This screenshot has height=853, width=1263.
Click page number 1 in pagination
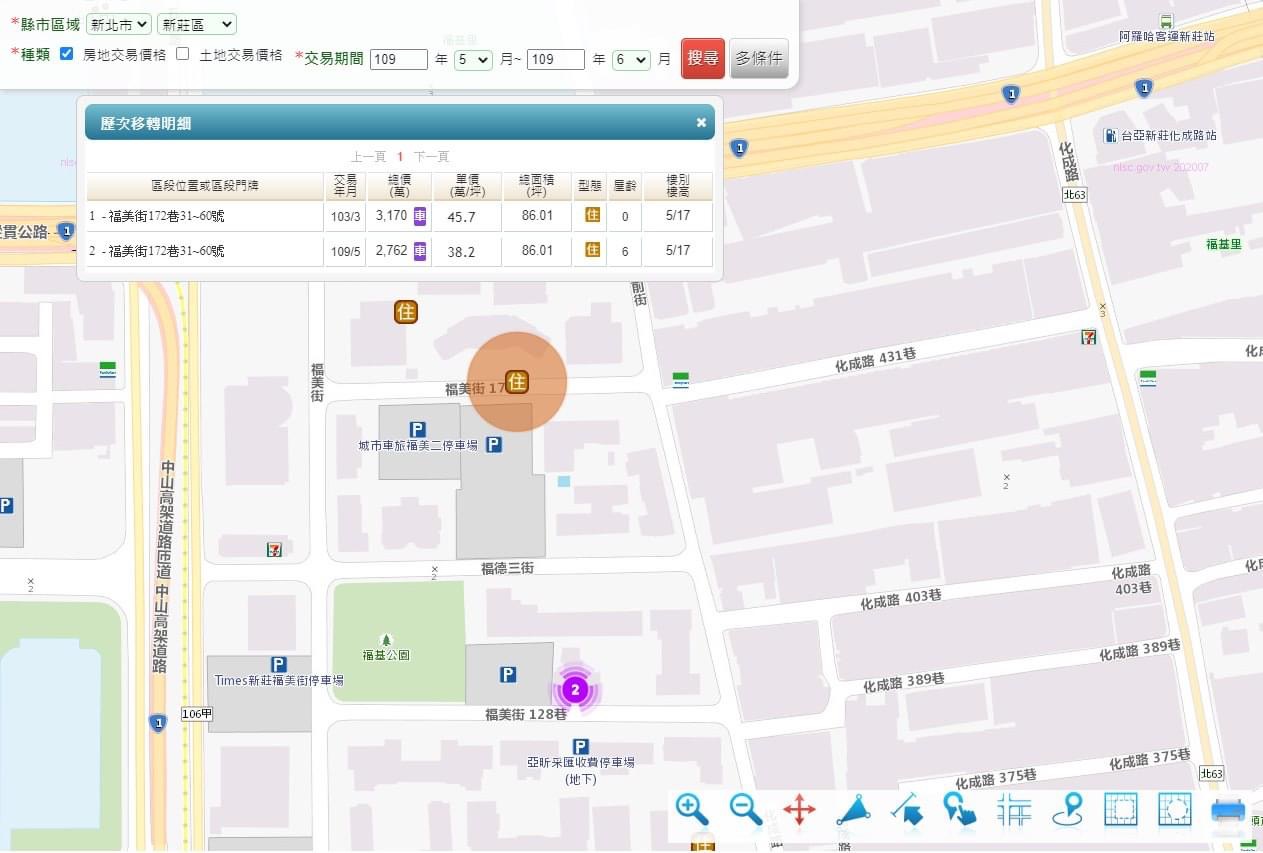pyautogui.click(x=400, y=157)
